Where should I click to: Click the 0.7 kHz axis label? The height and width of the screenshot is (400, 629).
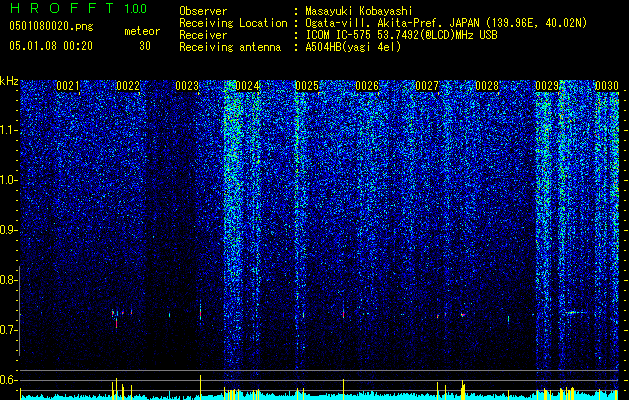(x=8, y=330)
